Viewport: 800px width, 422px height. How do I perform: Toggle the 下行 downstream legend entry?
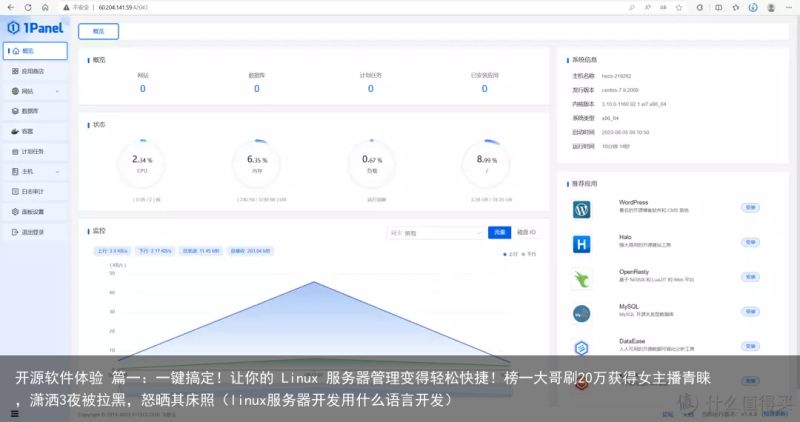[529, 254]
